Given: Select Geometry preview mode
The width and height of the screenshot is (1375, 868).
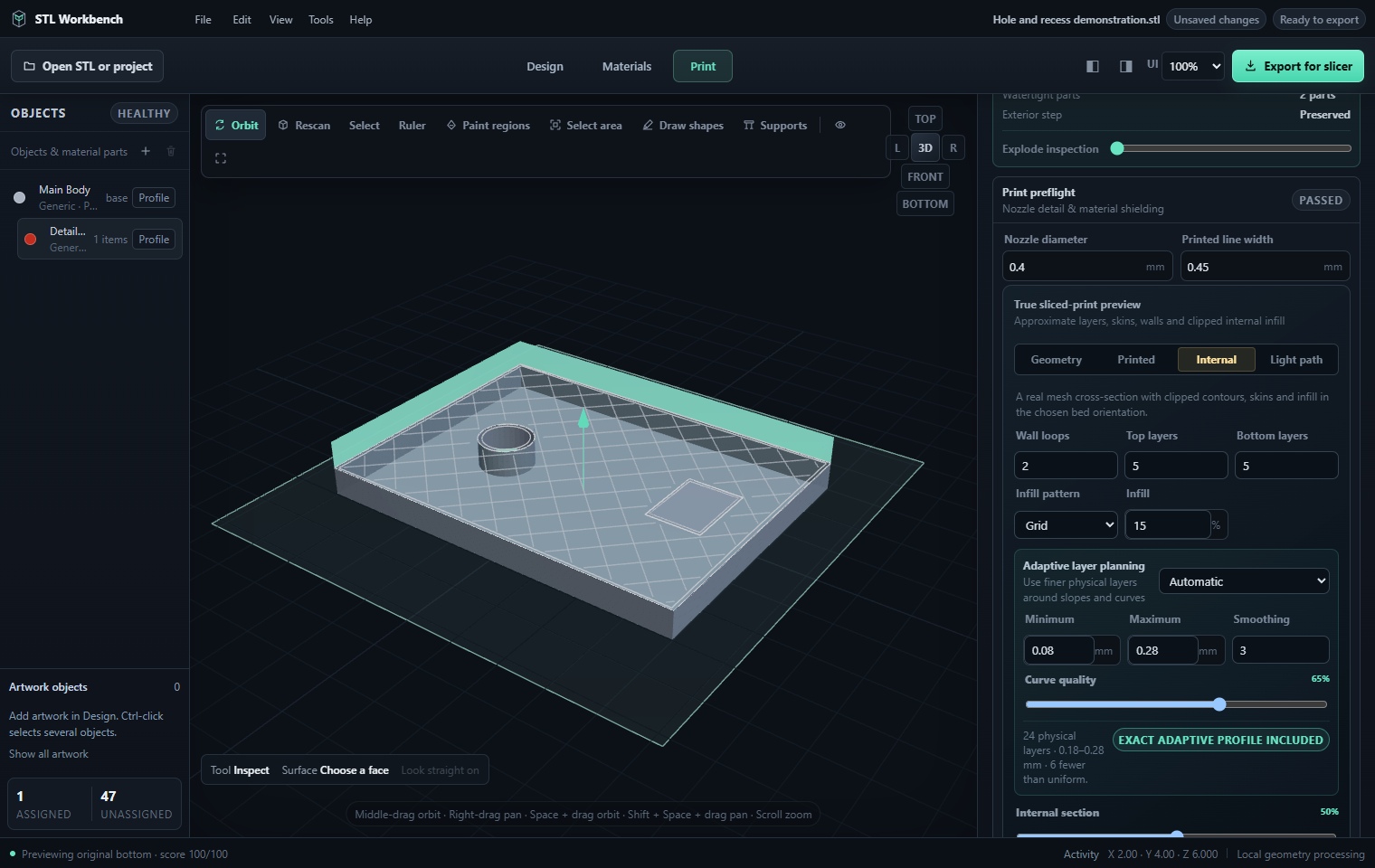Looking at the screenshot, I should [x=1057, y=359].
